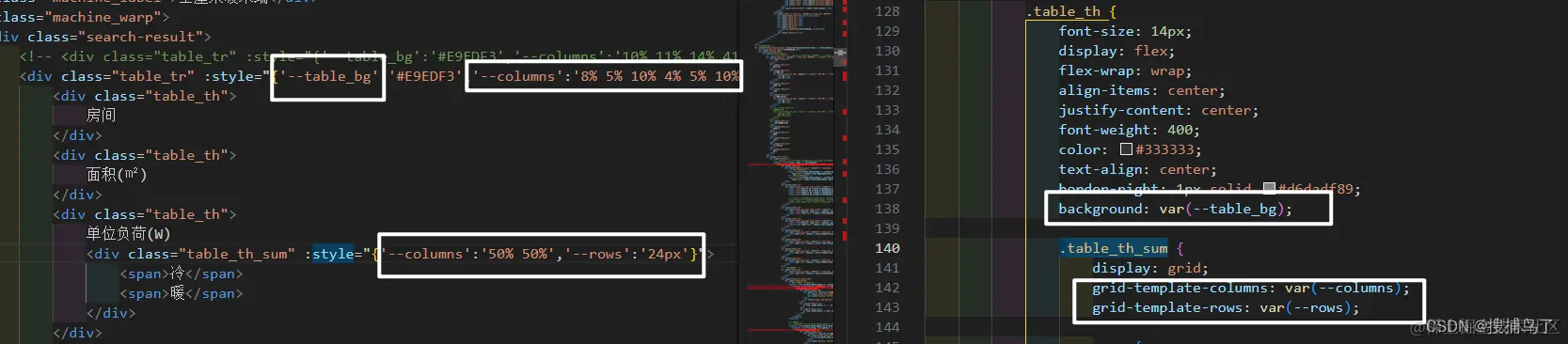Click the class="search-result" div line
The height and width of the screenshot is (344, 1568).
[x=105, y=37]
